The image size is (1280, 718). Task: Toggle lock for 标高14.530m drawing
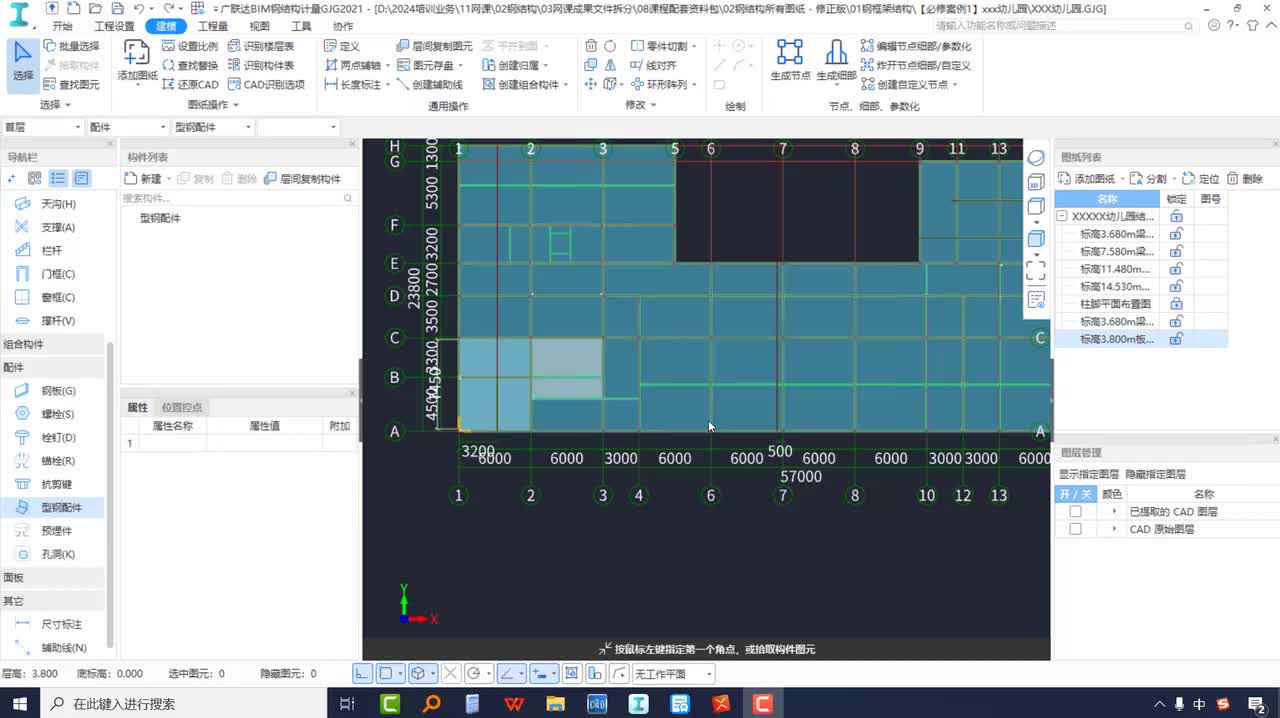coord(1176,287)
